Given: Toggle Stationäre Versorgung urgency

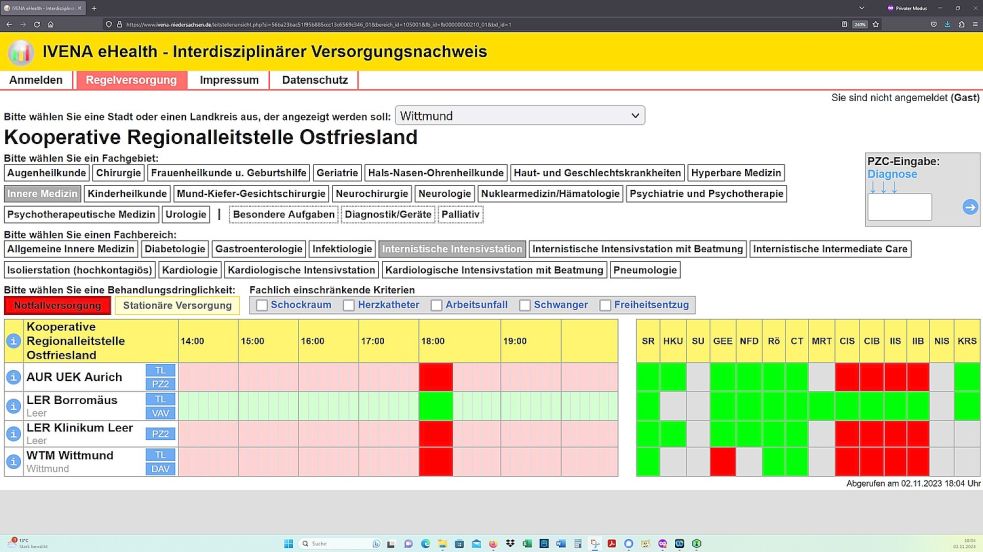Looking at the screenshot, I should [177, 306].
